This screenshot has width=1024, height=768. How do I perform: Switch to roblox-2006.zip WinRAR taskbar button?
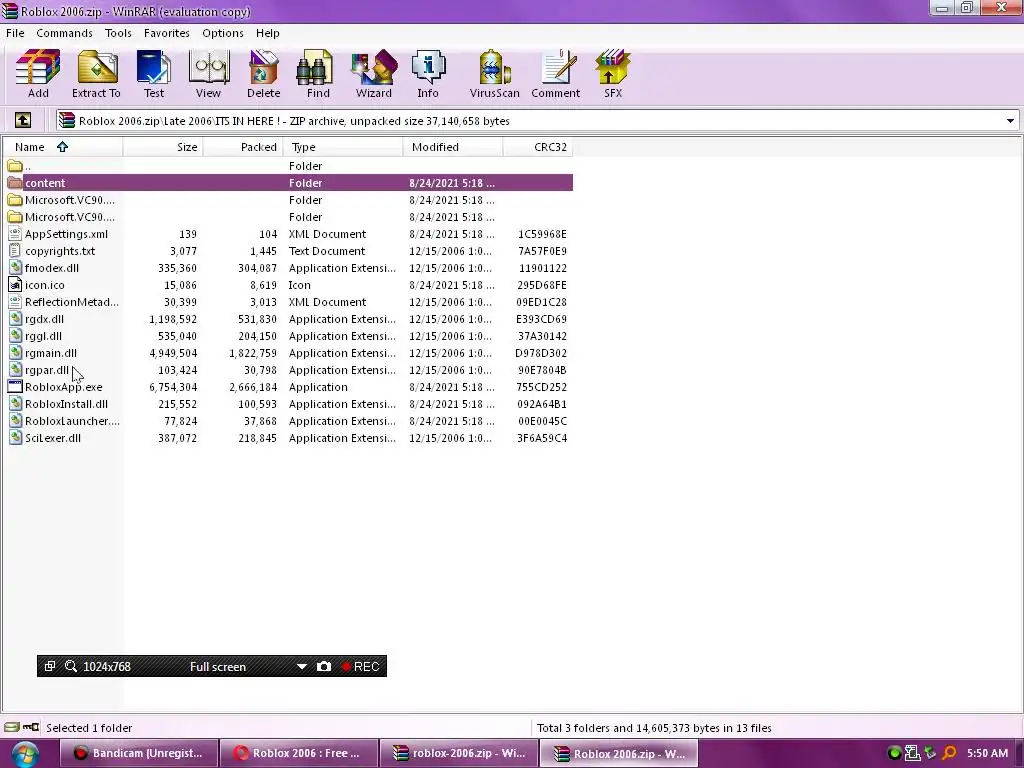coord(459,753)
